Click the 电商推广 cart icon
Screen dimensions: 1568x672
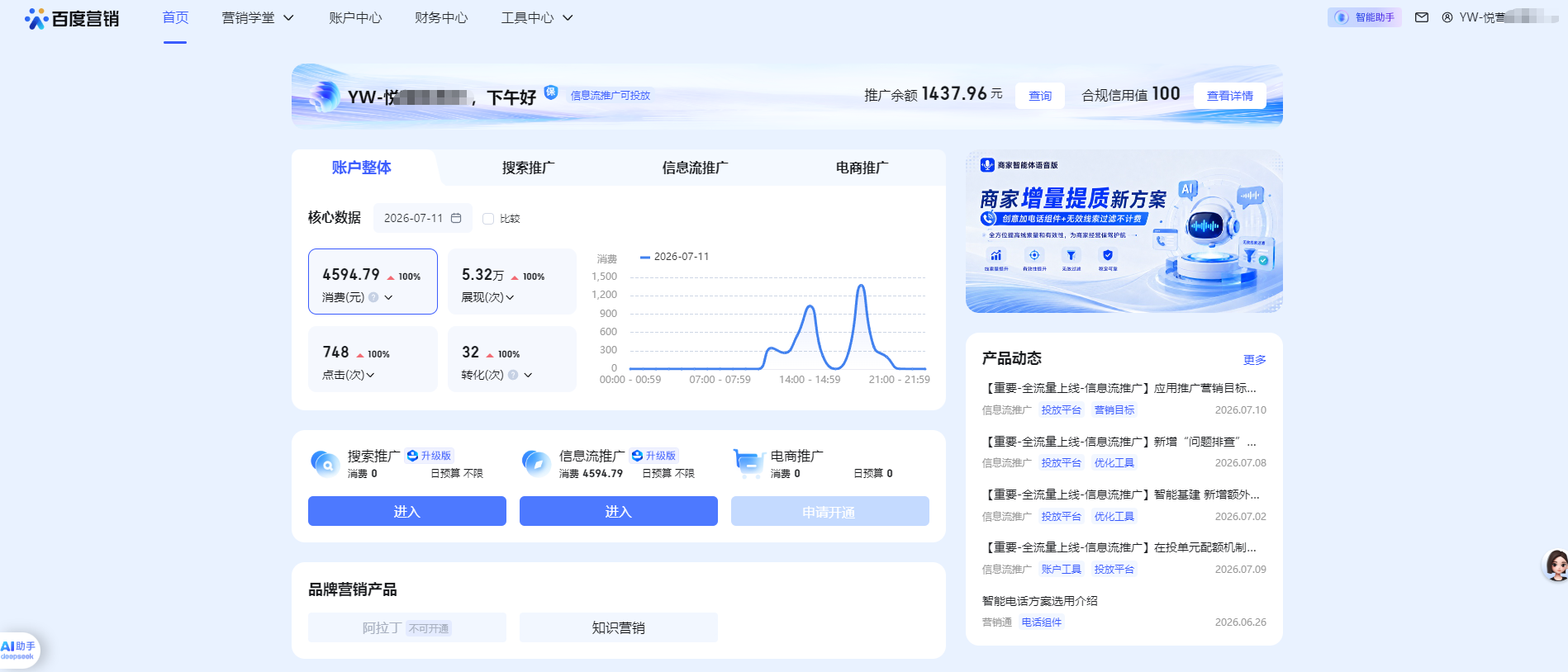coord(748,463)
